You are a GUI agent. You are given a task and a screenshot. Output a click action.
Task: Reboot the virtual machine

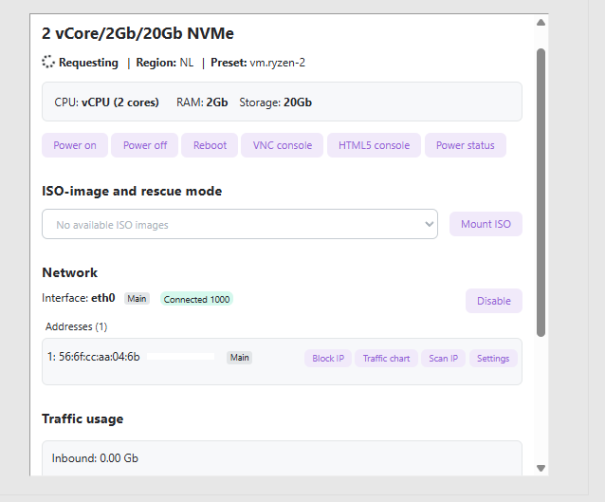209,146
